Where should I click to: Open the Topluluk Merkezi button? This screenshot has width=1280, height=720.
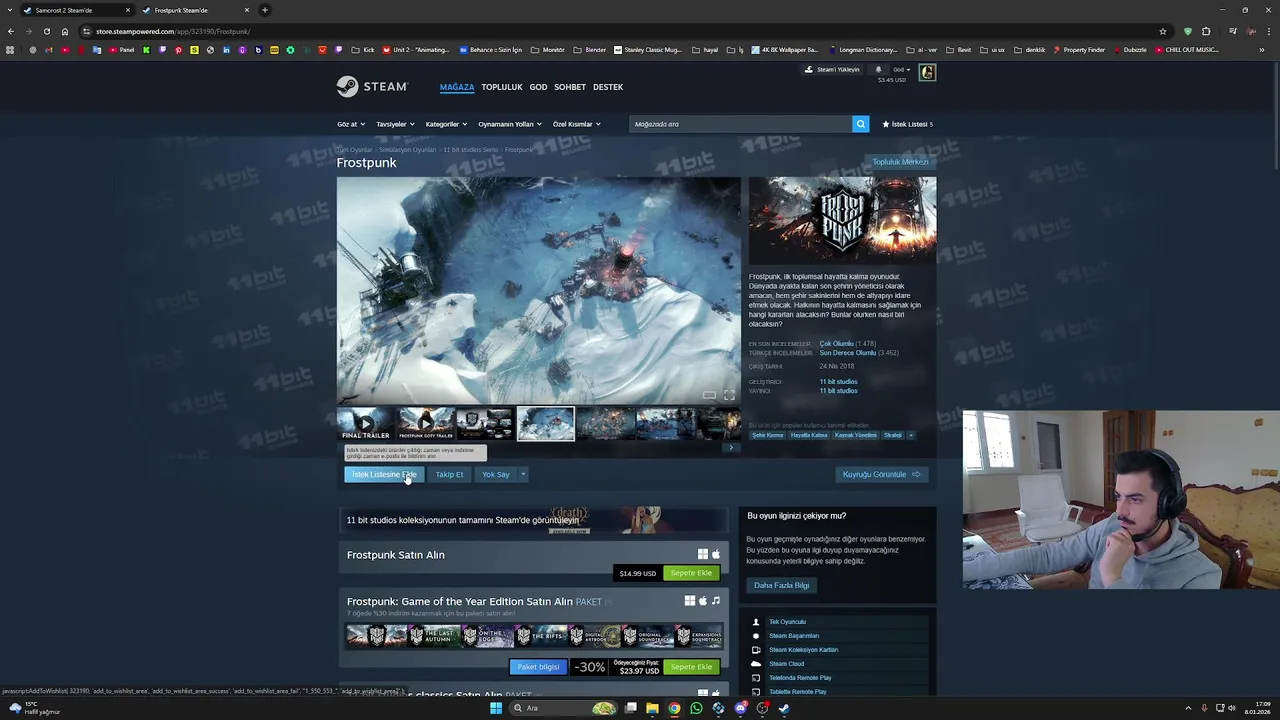point(900,162)
